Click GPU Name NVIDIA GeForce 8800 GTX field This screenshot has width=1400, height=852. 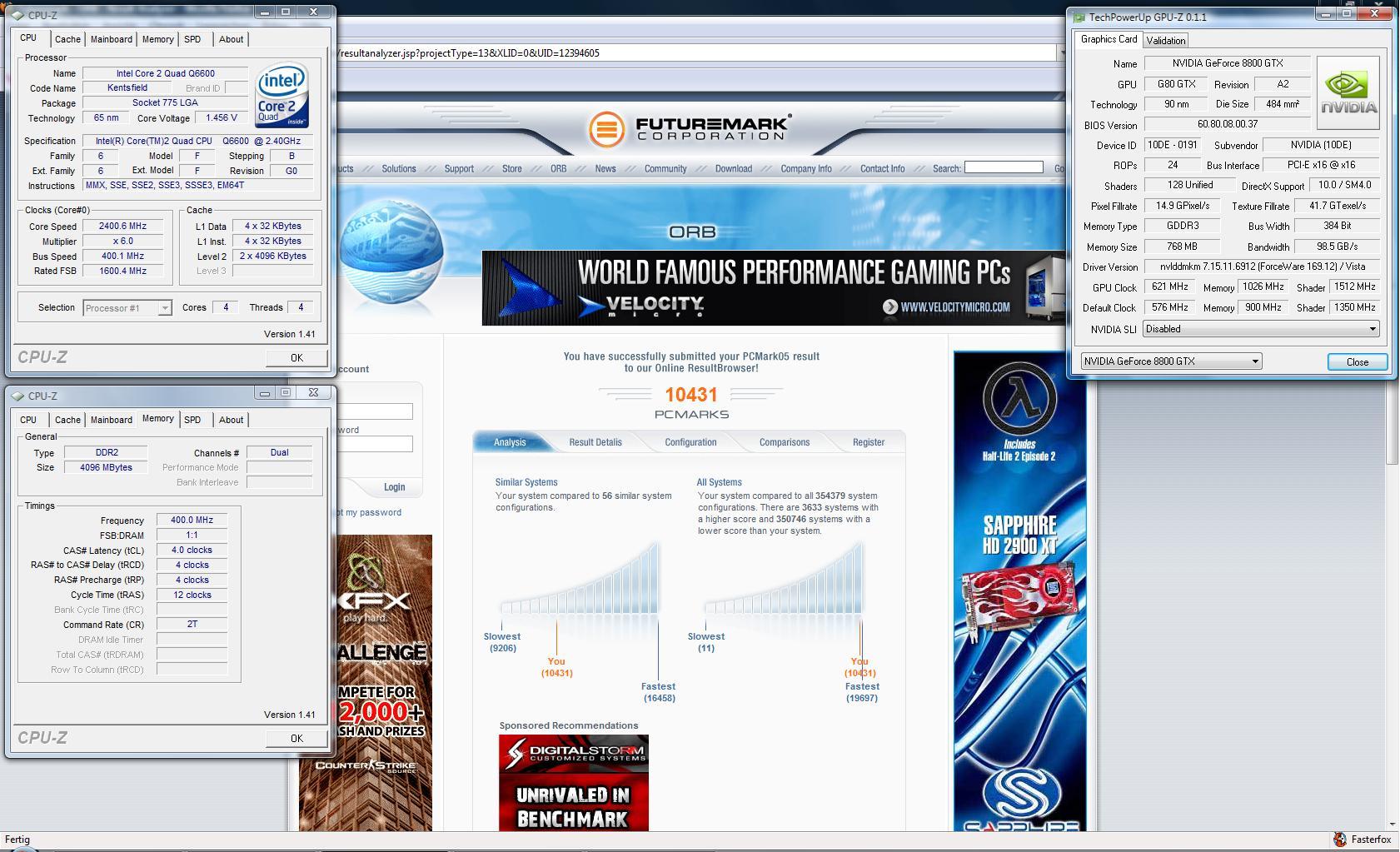(1227, 63)
